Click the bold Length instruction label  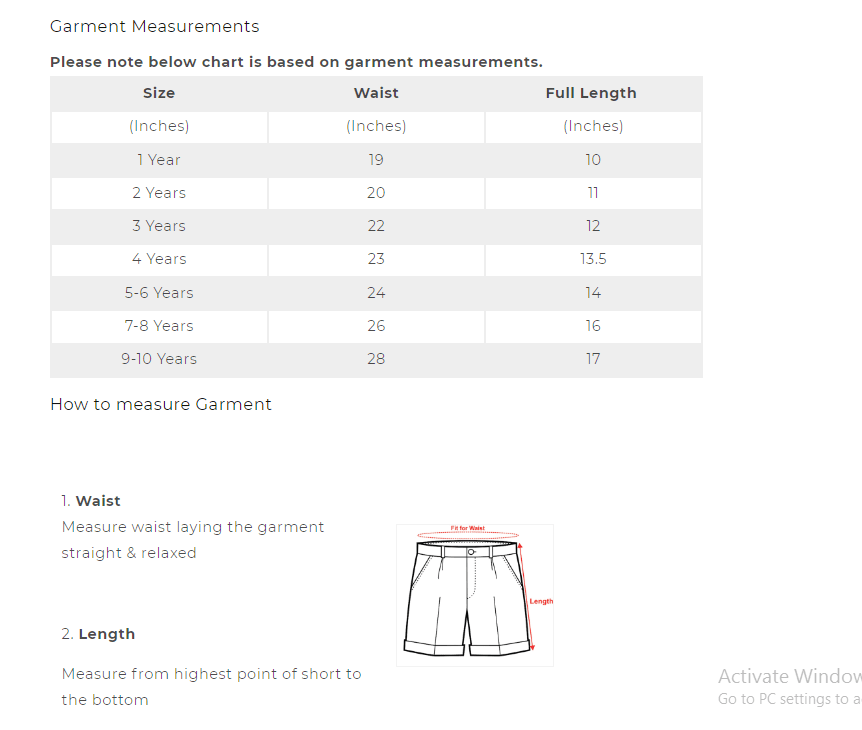point(107,634)
